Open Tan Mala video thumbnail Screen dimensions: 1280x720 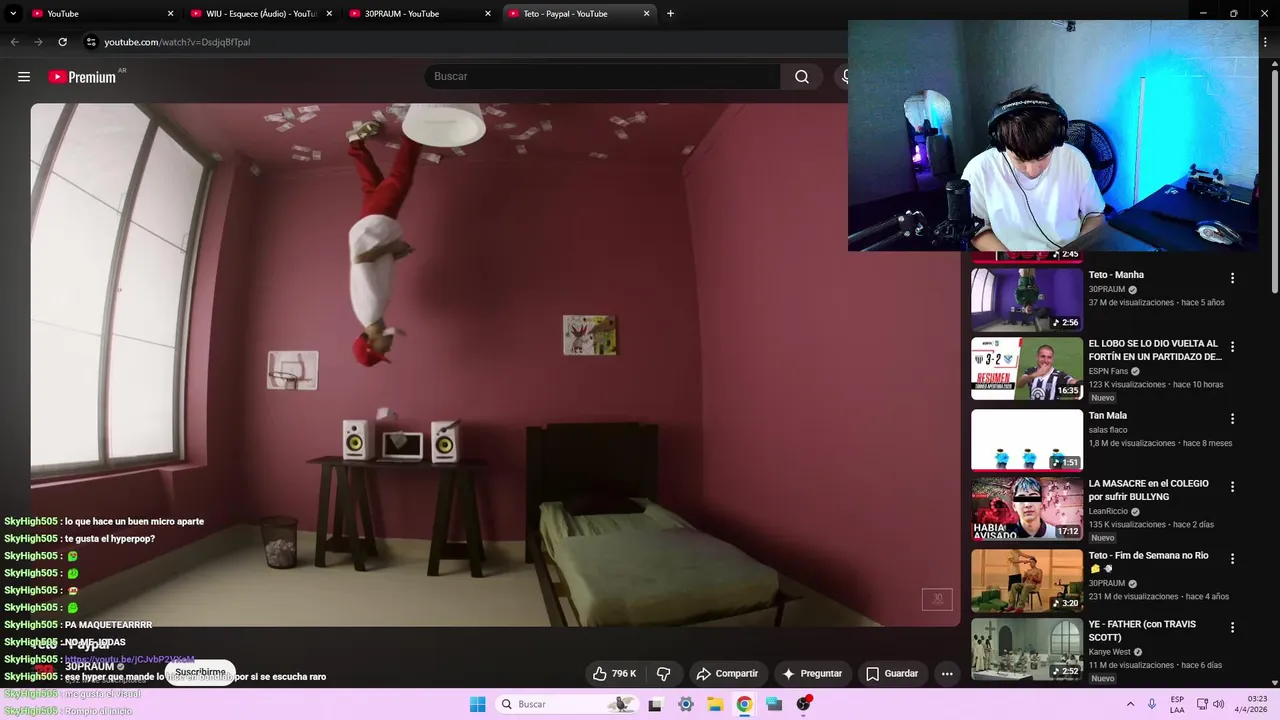coord(1027,440)
